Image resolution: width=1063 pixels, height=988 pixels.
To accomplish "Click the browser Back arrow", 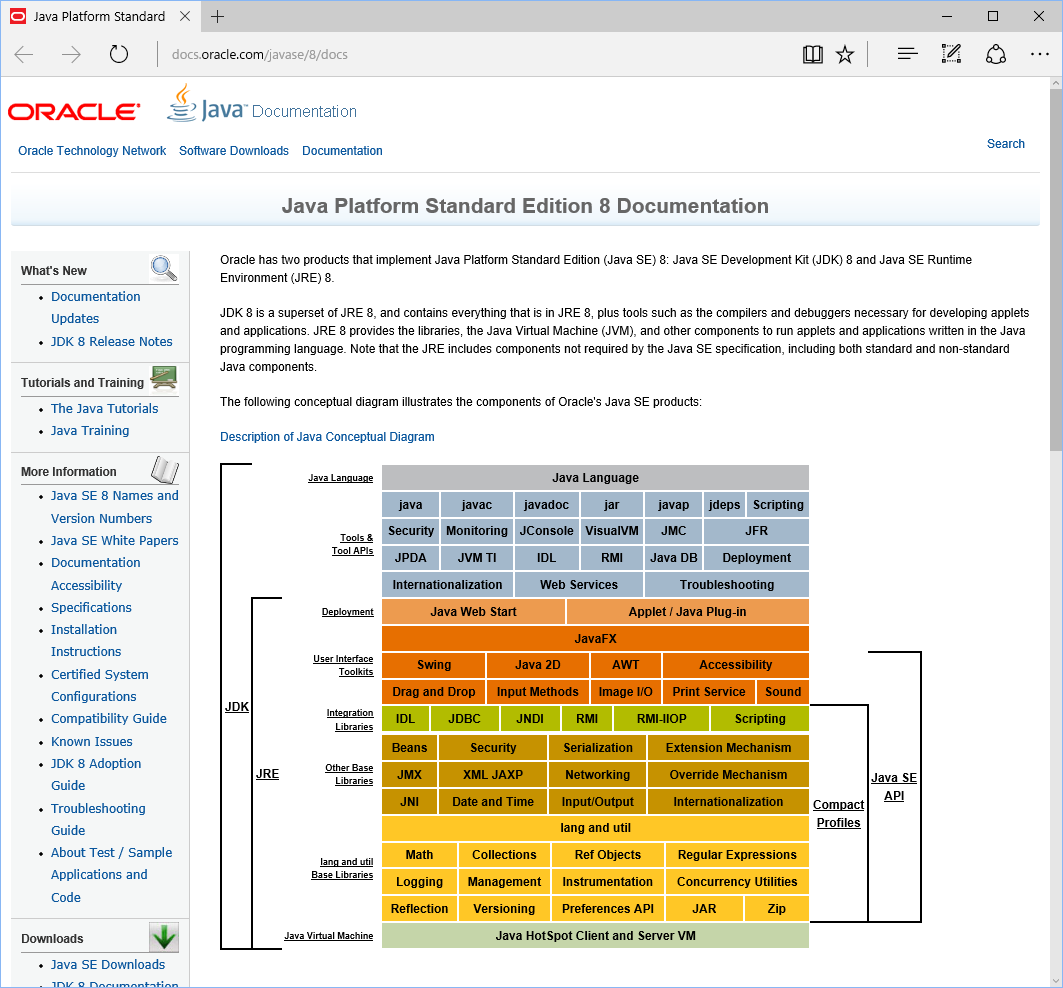I will click(x=24, y=54).
